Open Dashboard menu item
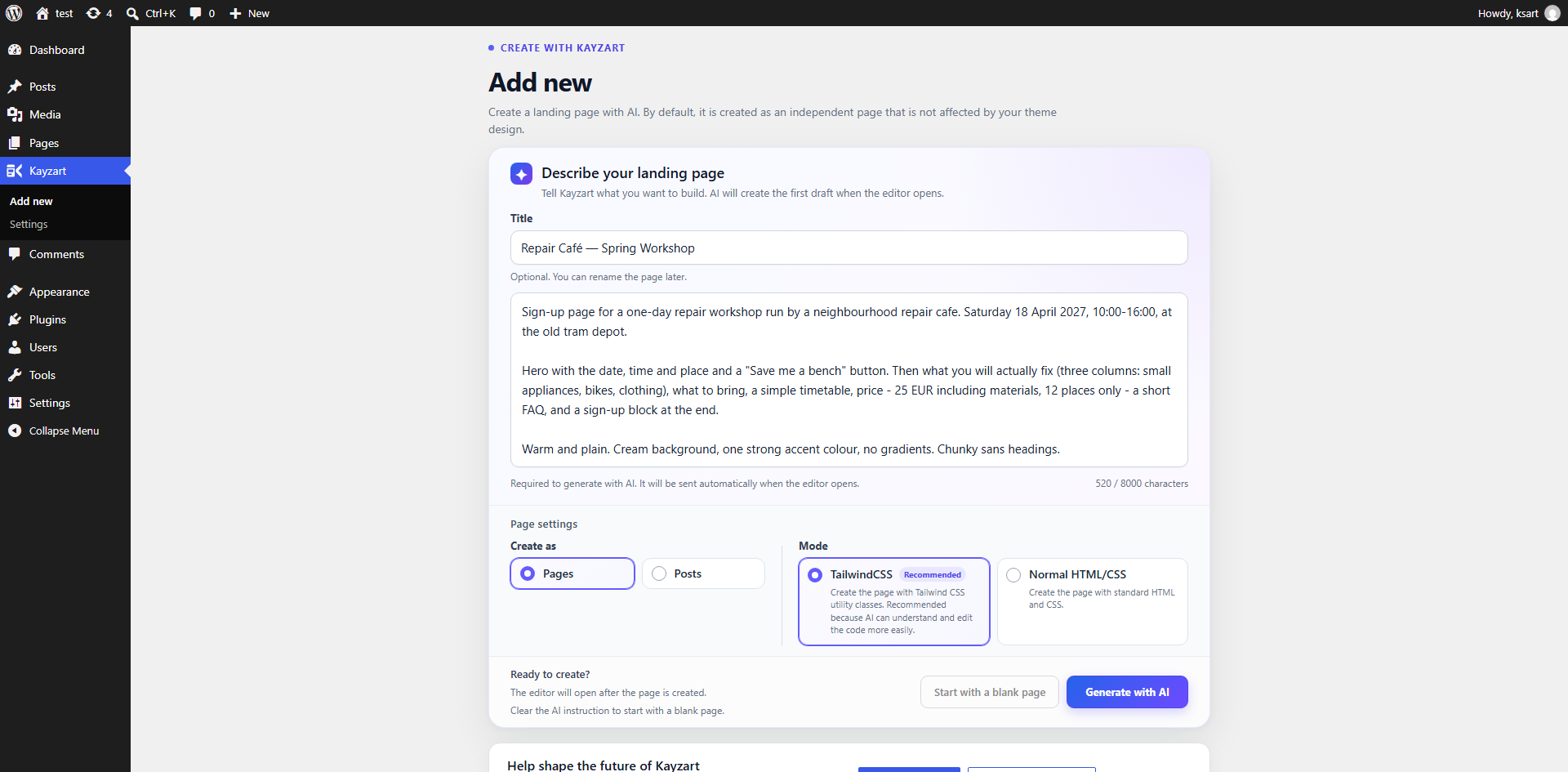Screen dimensions: 1568x772 click(x=65, y=50)
